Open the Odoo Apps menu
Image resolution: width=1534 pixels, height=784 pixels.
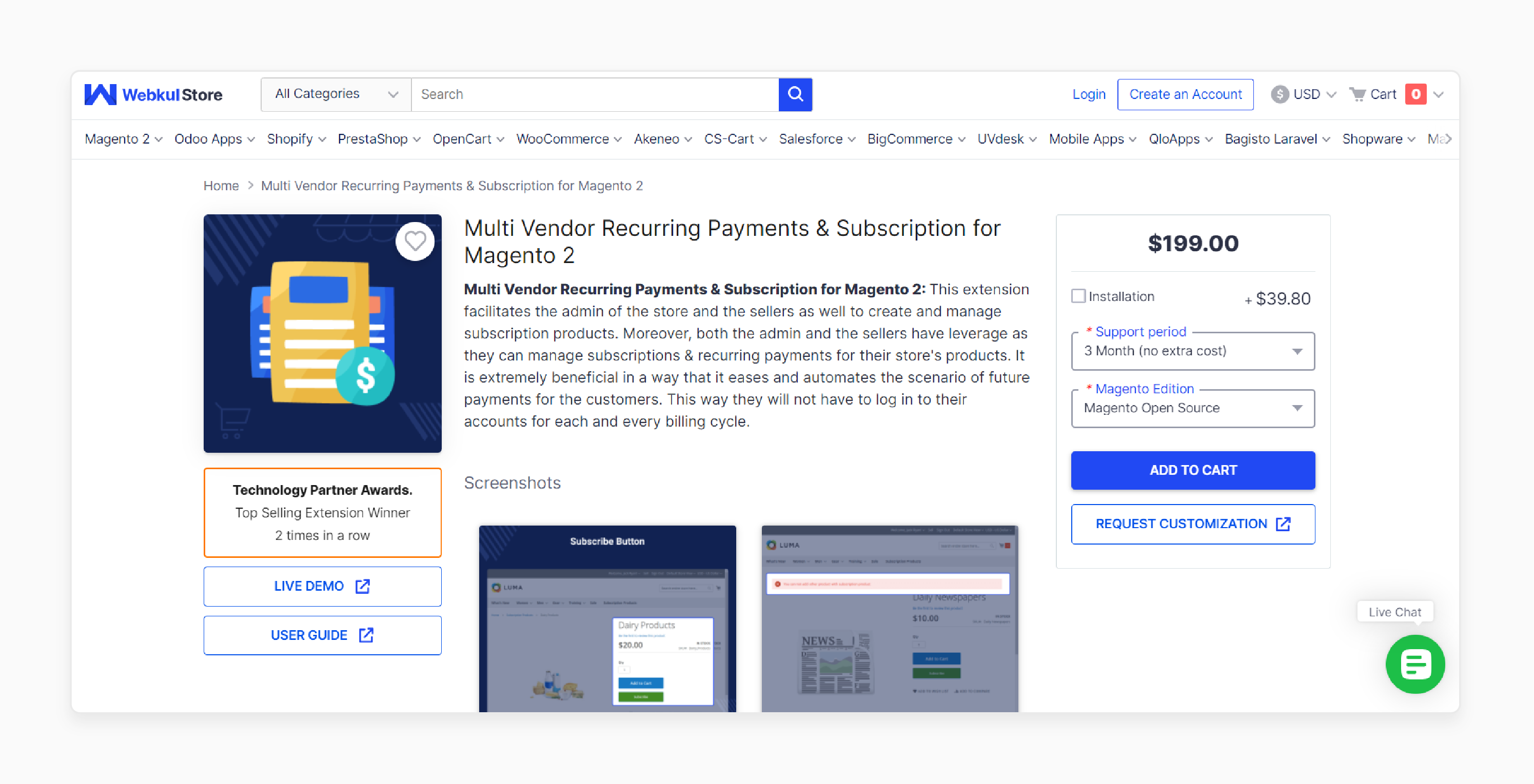coord(214,139)
